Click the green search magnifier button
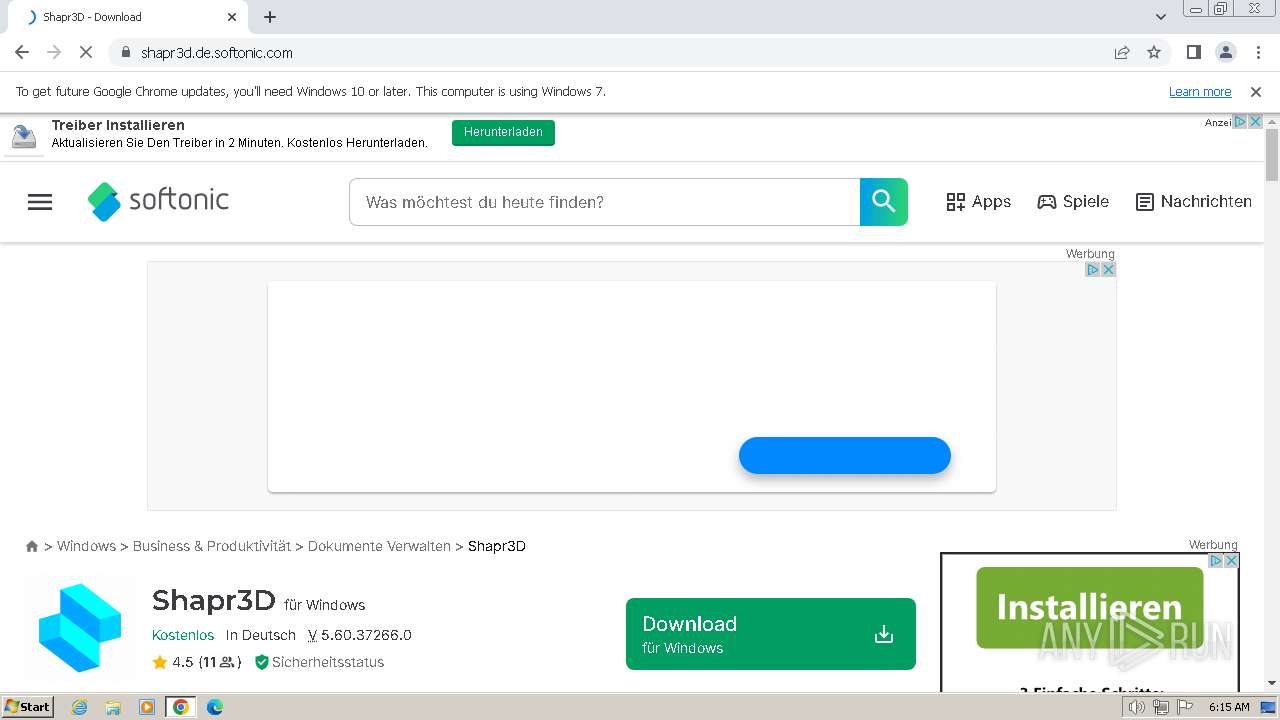The image size is (1280, 720). 884,202
